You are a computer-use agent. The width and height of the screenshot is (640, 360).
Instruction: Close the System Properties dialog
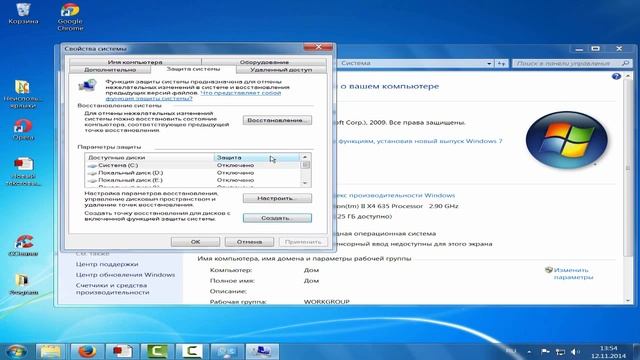pos(318,47)
